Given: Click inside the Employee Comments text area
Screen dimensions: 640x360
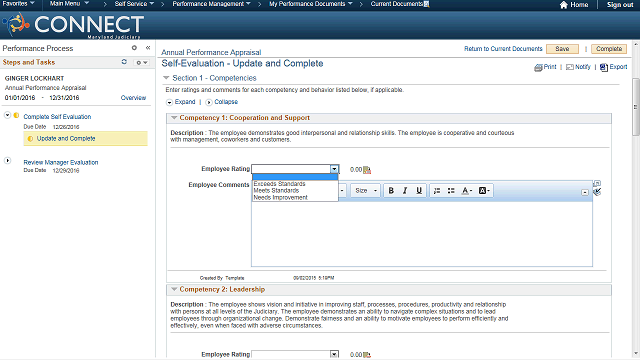Looking at the screenshot, I should 422,234.
